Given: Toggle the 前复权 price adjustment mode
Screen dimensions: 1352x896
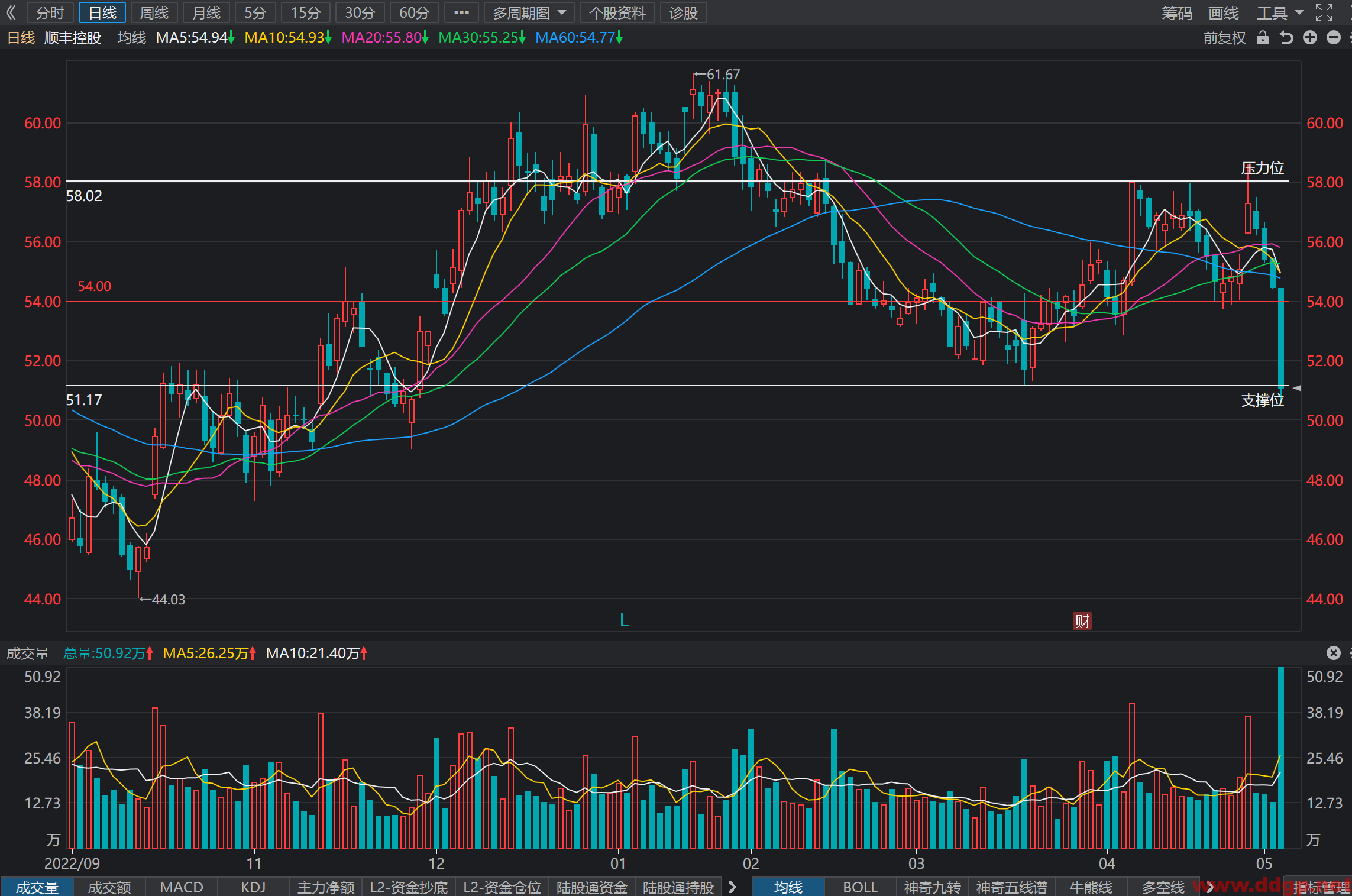Looking at the screenshot, I should point(1224,38).
